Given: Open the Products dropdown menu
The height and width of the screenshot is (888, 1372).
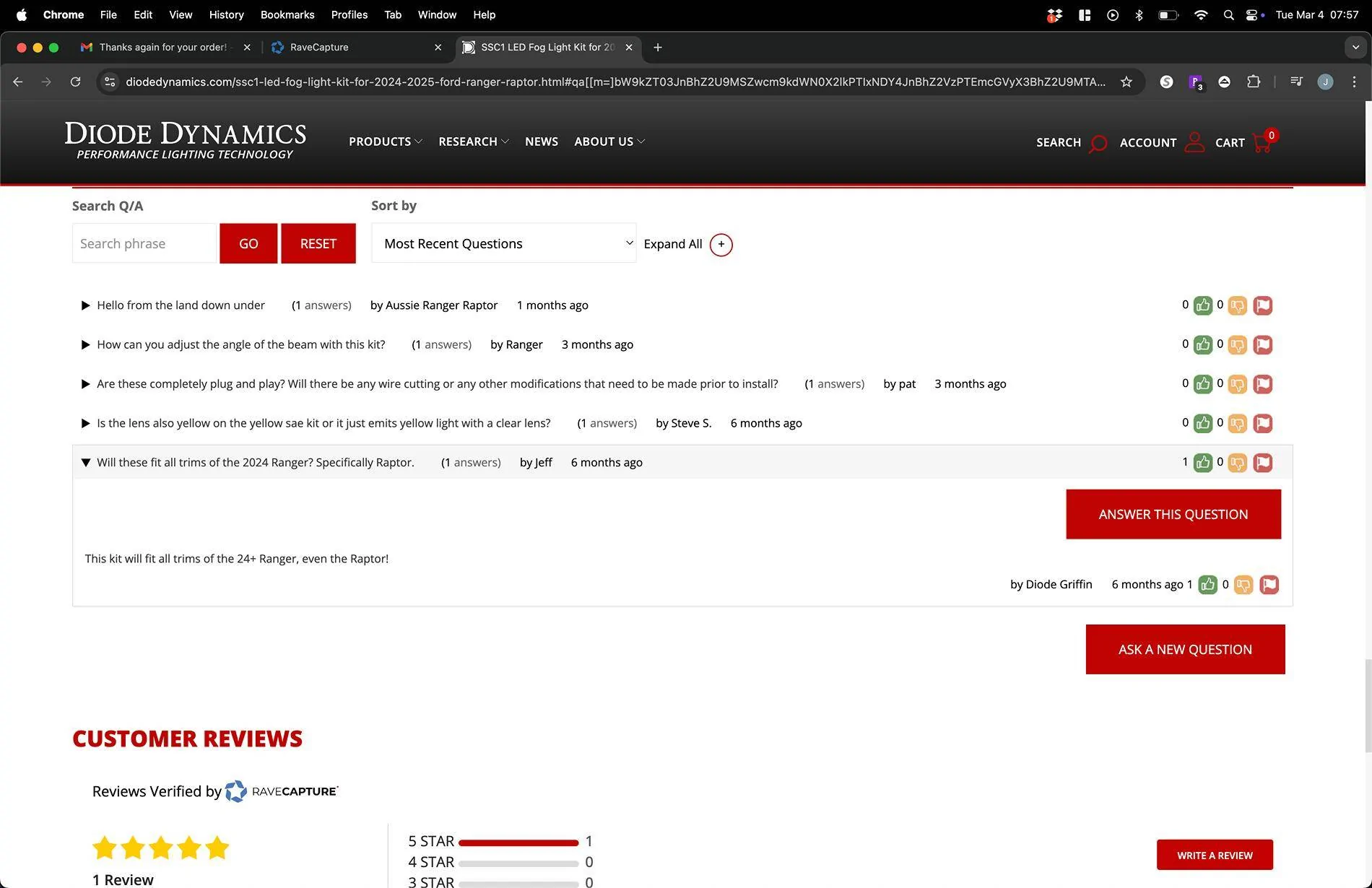Looking at the screenshot, I should 385,142.
